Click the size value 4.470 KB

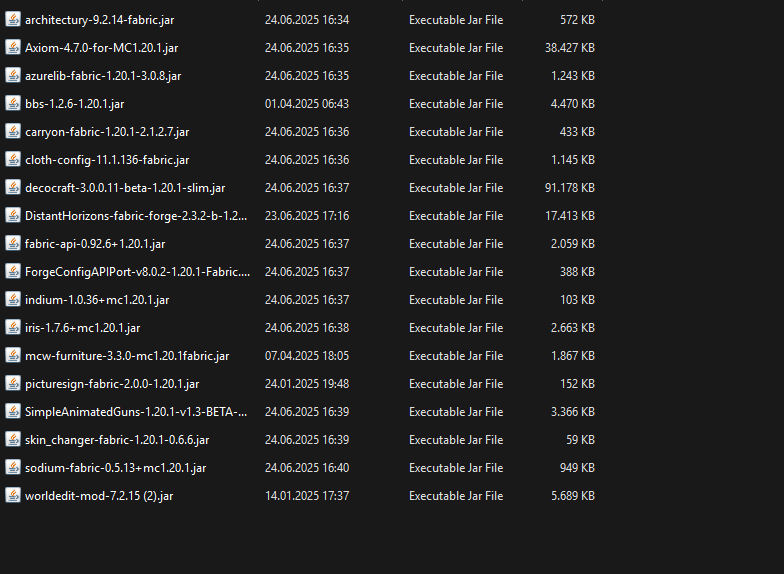tap(572, 104)
